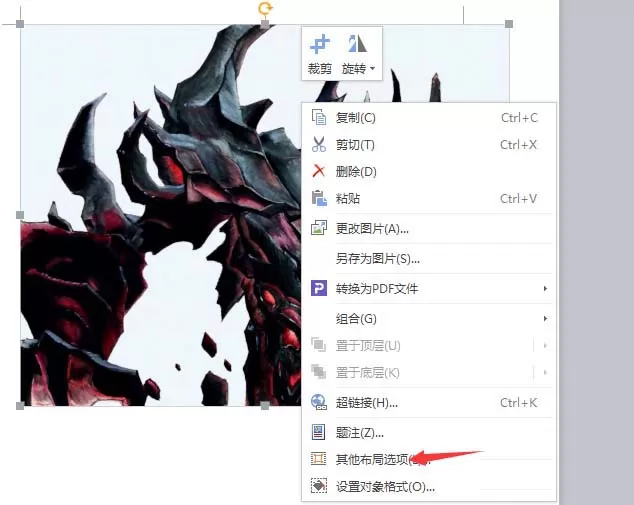Image resolution: width=634 pixels, height=505 pixels.
Task: Click the hyperlink globe icon
Action: 319,402
